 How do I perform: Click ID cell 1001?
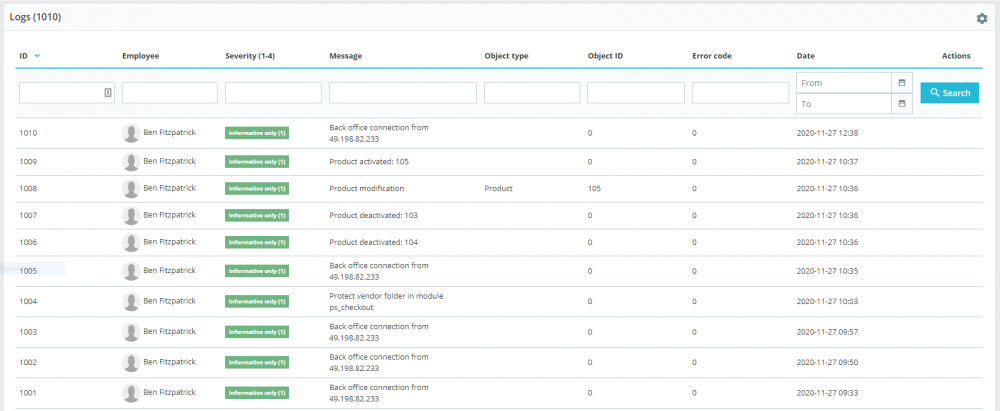point(28,393)
